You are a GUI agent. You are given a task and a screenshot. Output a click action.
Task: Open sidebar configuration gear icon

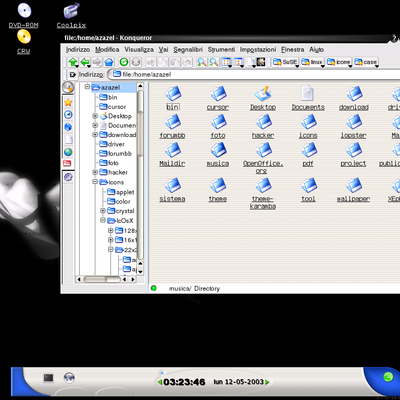[x=68, y=177]
